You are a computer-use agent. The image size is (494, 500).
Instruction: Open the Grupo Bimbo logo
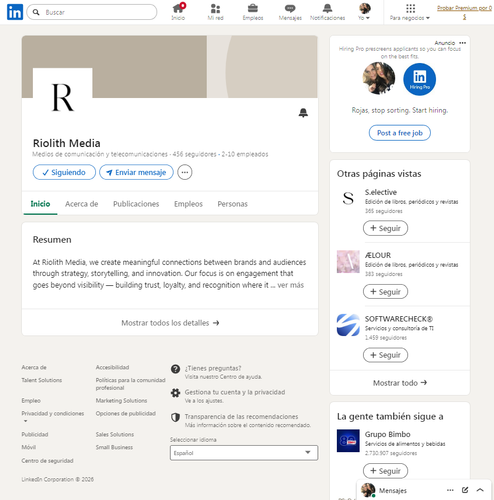click(x=348, y=441)
